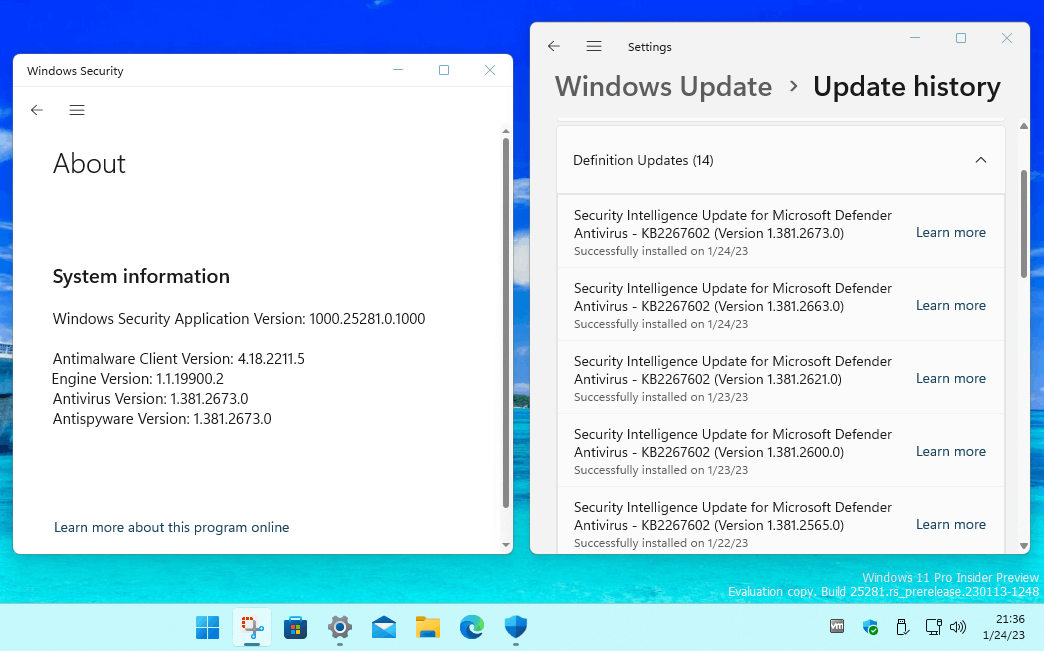Navigate to Windows Update breadcrumb

pyautogui.click(x=663, y=87)
